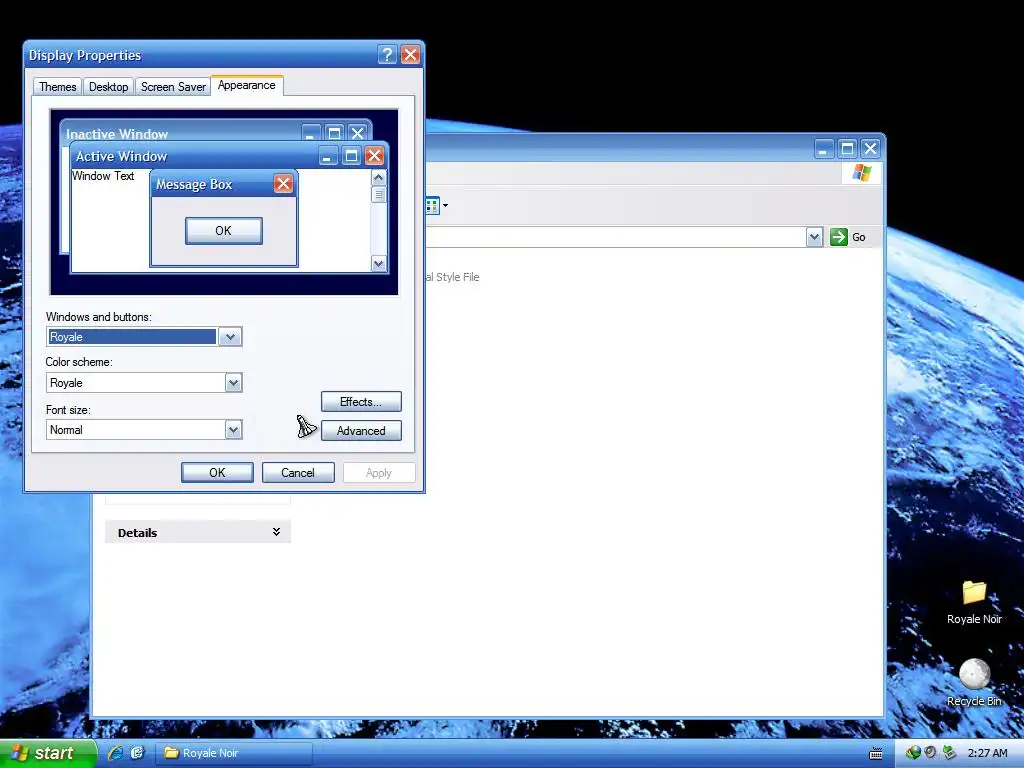Open the Windows and buttons dropdown
The height and width of the screenshot is (768, 1024).
pyautogui.click(x=230, y=337)
